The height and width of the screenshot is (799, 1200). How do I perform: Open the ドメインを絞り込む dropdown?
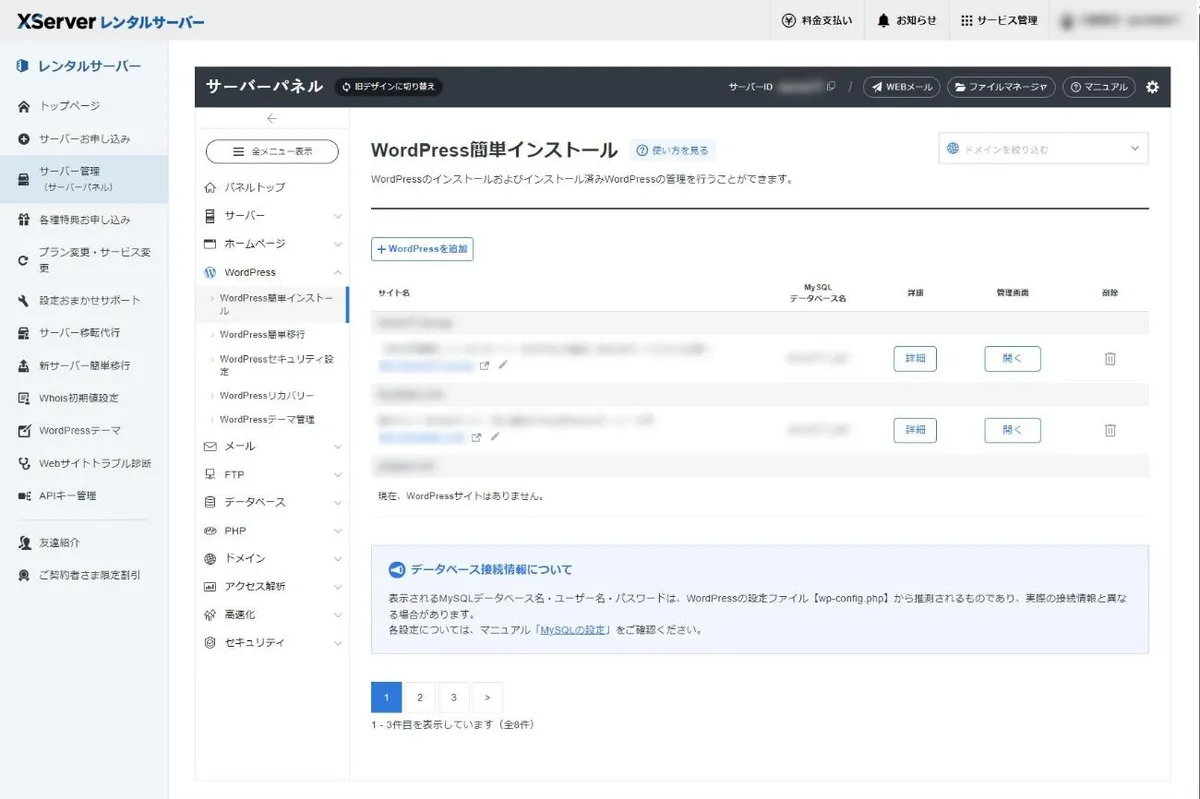coord(1043,149)
